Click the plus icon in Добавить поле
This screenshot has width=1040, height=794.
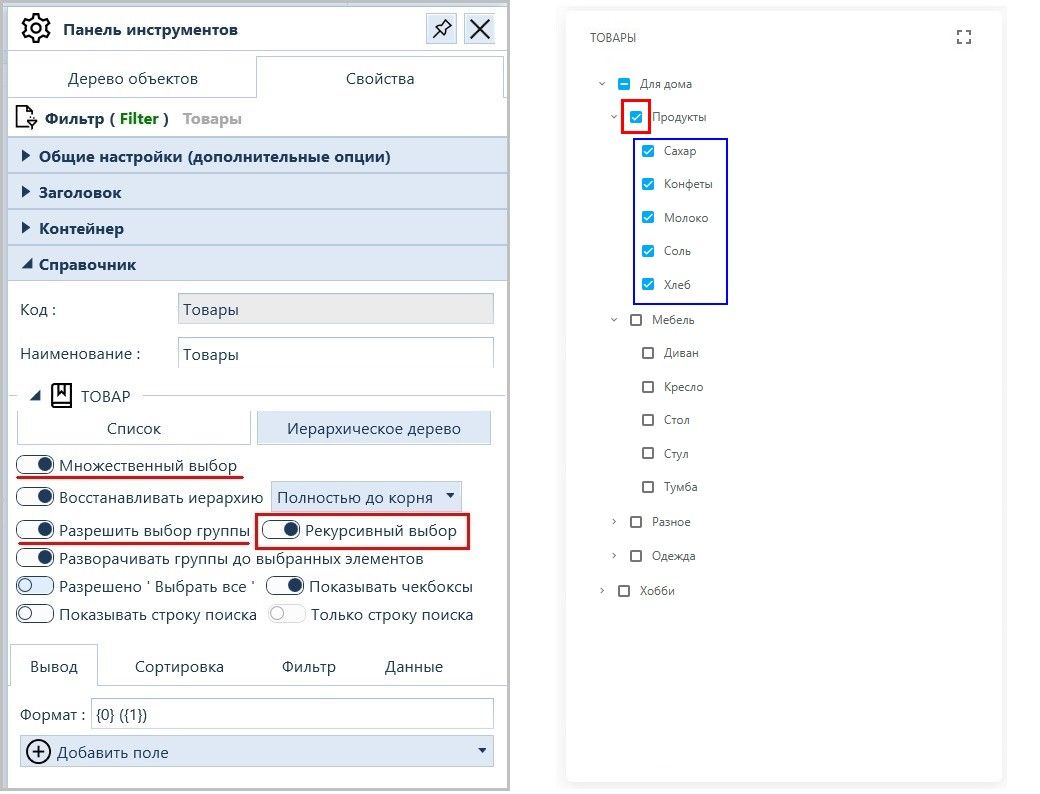click(x=38, y=752)
